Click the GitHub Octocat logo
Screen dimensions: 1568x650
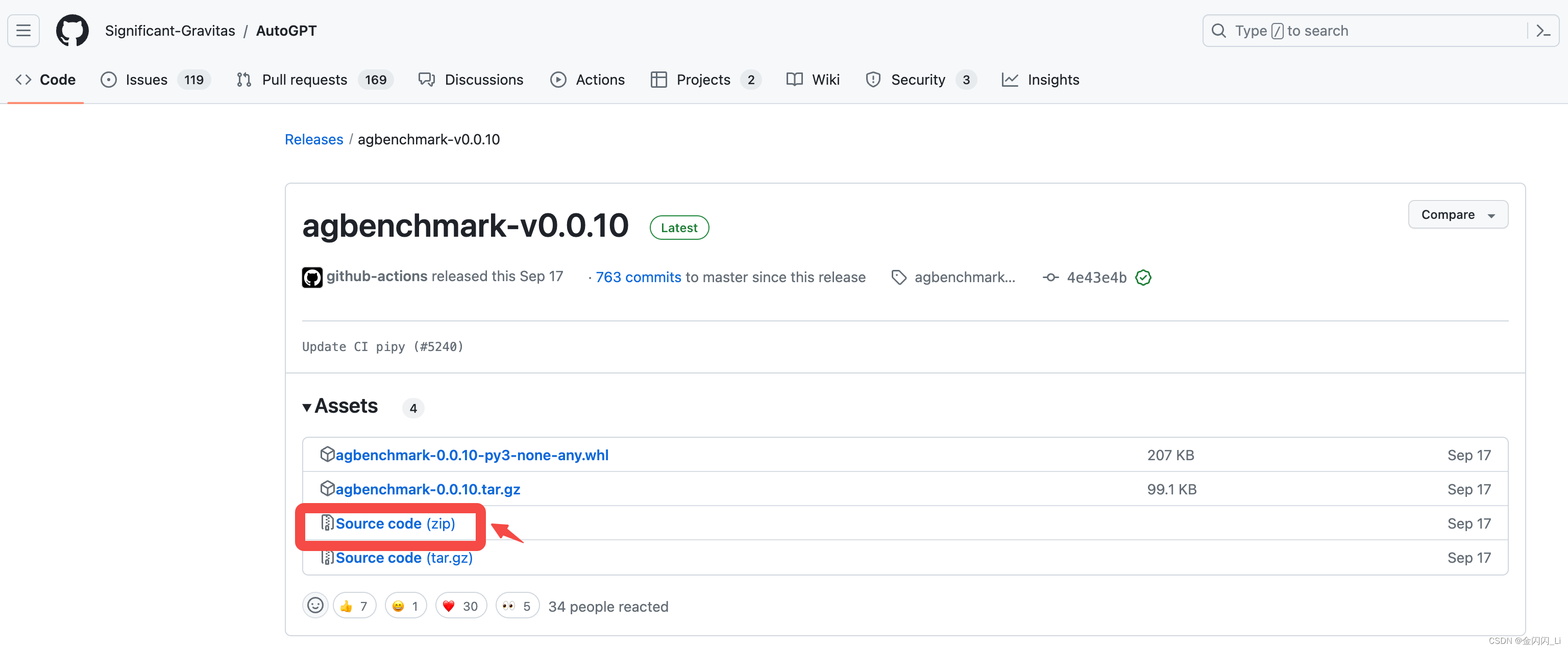coord(72,31)
